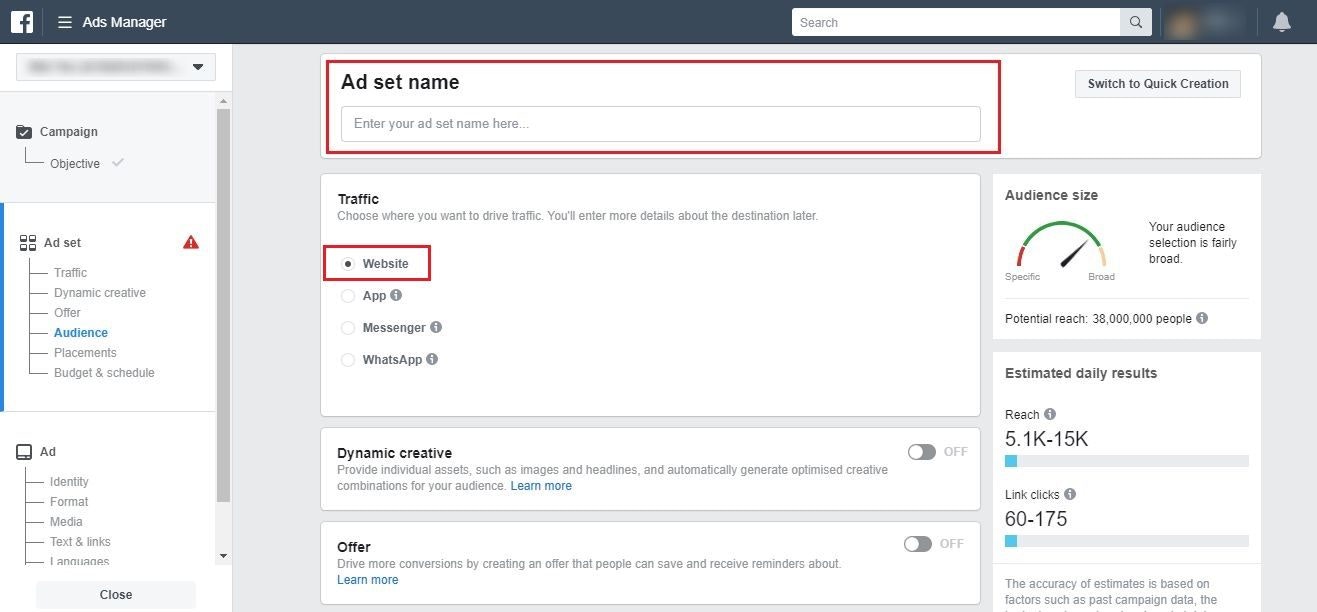Click Switch to Quick Creation button
The width and height of the screenshot is (1317, 612).
point(1157,84)
